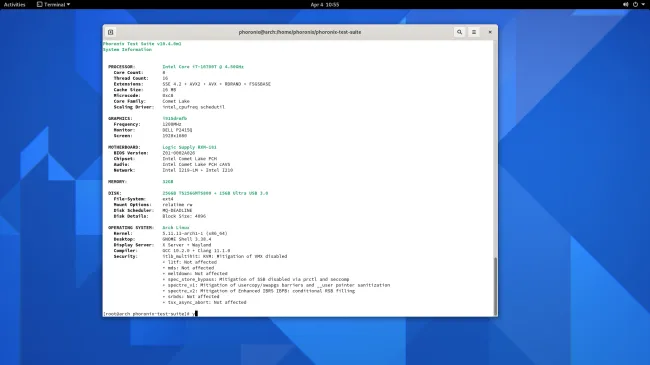Click the 'meltdown: Not affected' line

195,274
